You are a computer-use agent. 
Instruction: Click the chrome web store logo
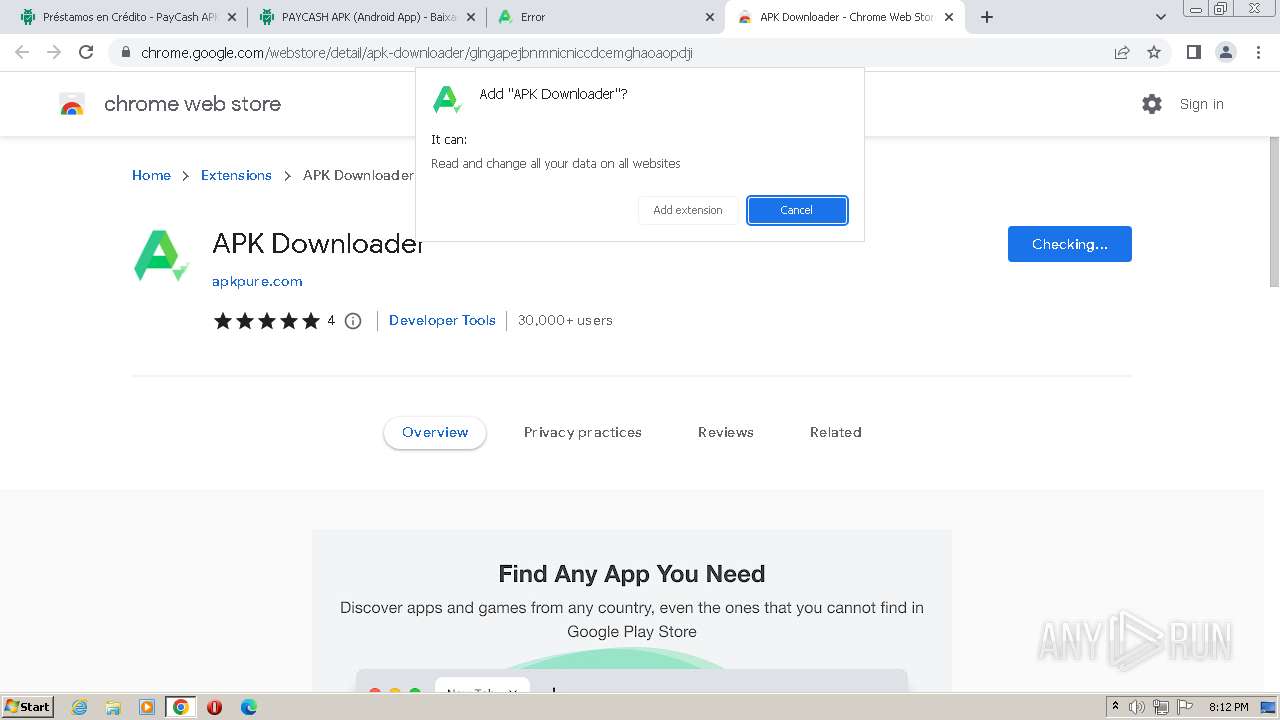click(x=170, y=104)
